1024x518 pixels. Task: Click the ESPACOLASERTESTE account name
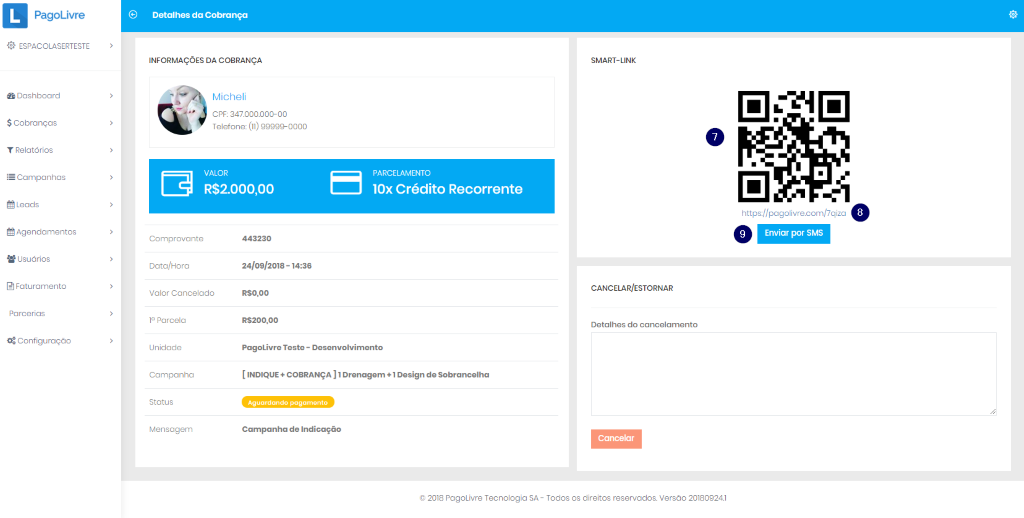[54, 46]
